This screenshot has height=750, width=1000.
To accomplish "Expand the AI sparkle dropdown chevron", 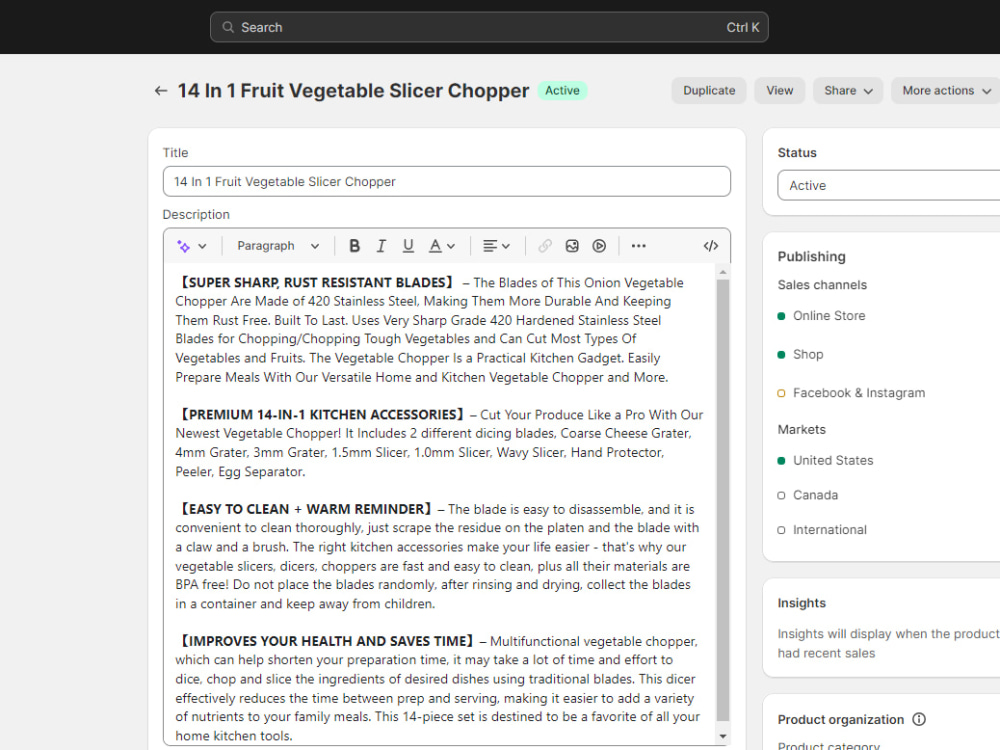I will (202, 246).
